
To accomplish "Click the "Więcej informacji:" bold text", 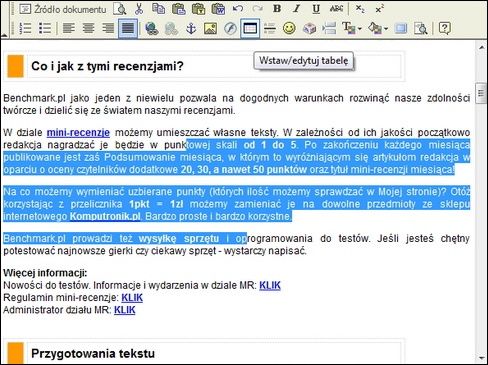I will click(x=45, y=273).
